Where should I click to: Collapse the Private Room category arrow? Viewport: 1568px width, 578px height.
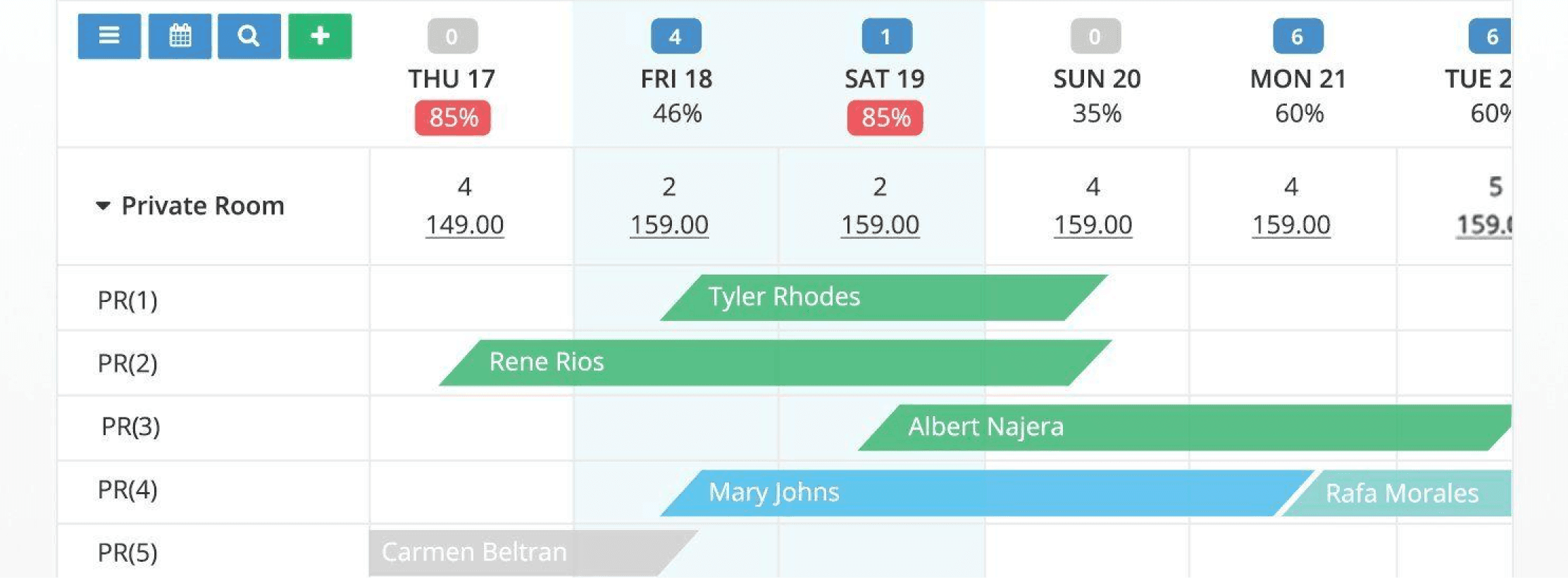coord(103,206)
